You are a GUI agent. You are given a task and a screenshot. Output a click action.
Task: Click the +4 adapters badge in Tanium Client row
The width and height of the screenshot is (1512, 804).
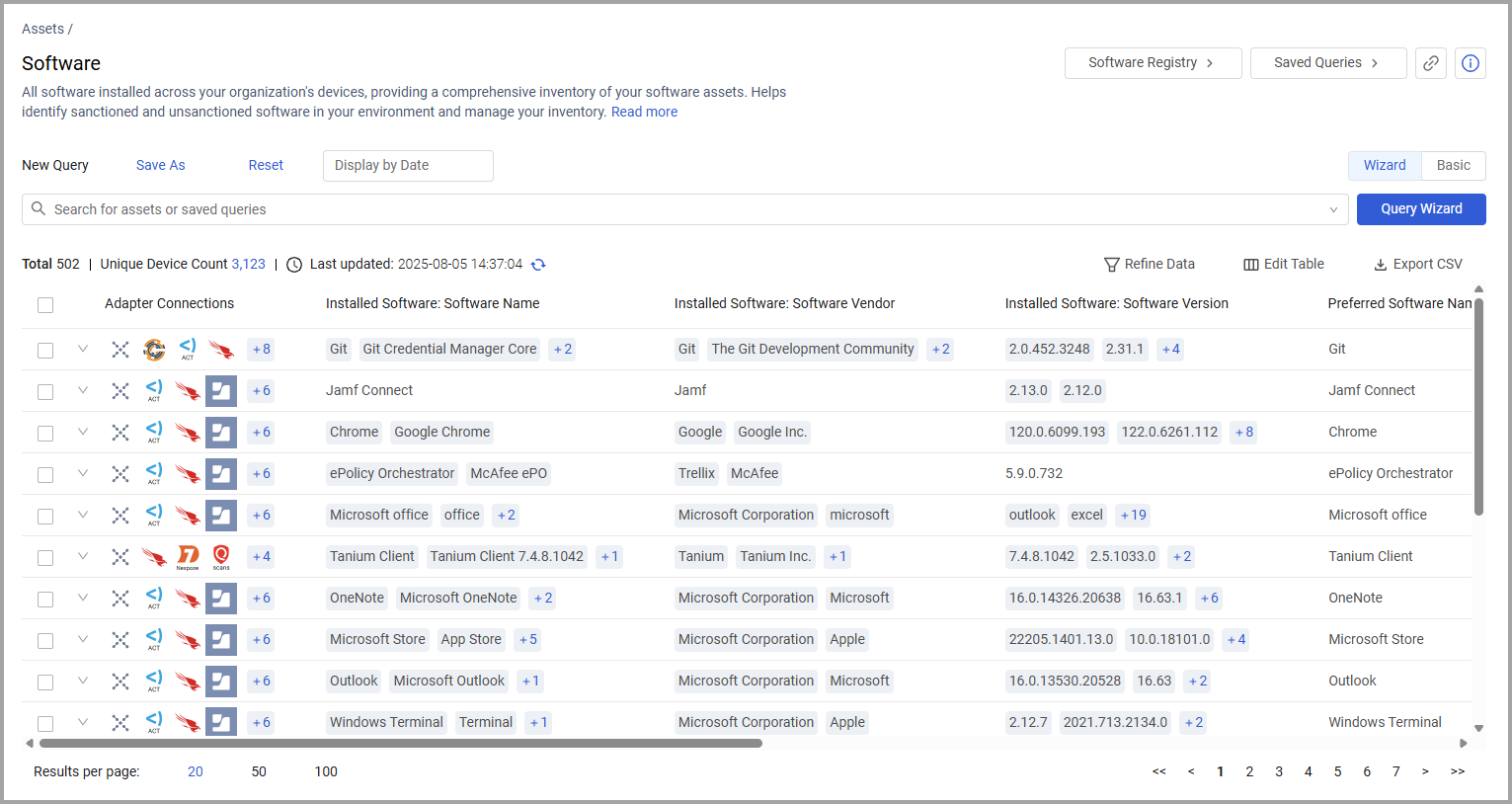261,557
